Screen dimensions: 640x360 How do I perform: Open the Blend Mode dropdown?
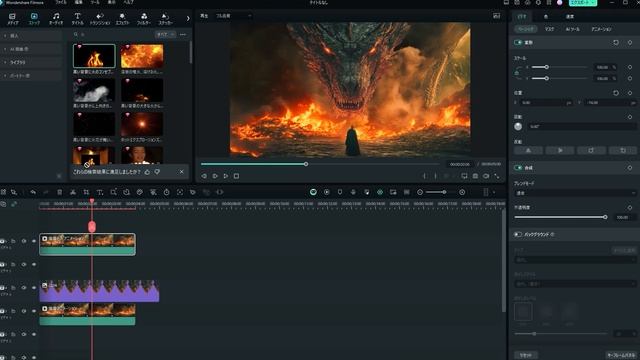575,193
